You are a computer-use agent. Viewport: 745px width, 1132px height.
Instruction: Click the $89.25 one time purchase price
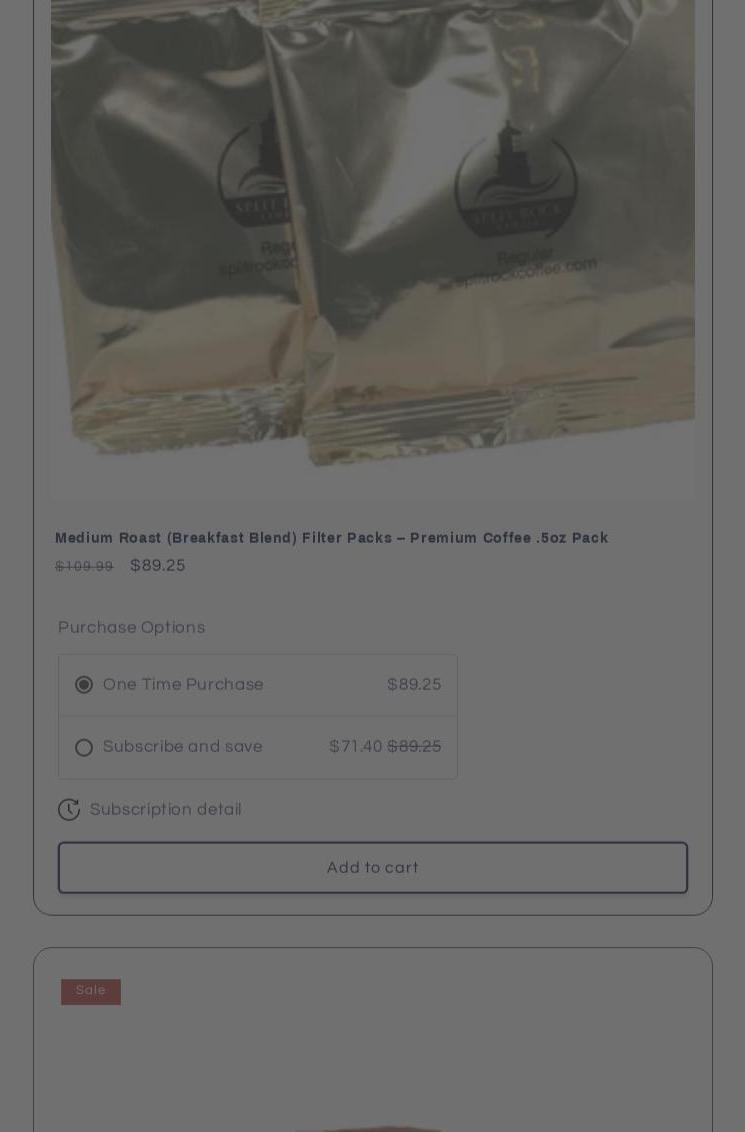tap(414, 684)
